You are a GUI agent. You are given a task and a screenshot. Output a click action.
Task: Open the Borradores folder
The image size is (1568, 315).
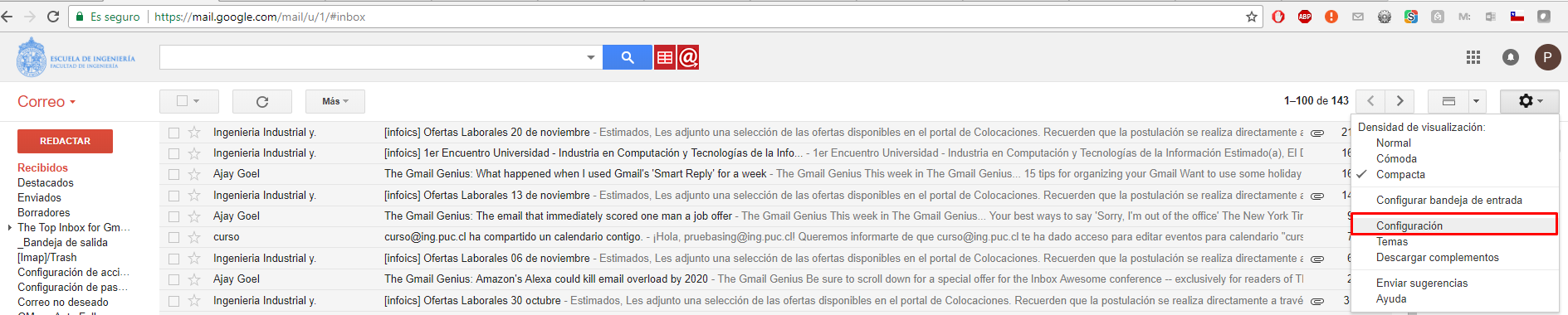click(x=44, y=212)
